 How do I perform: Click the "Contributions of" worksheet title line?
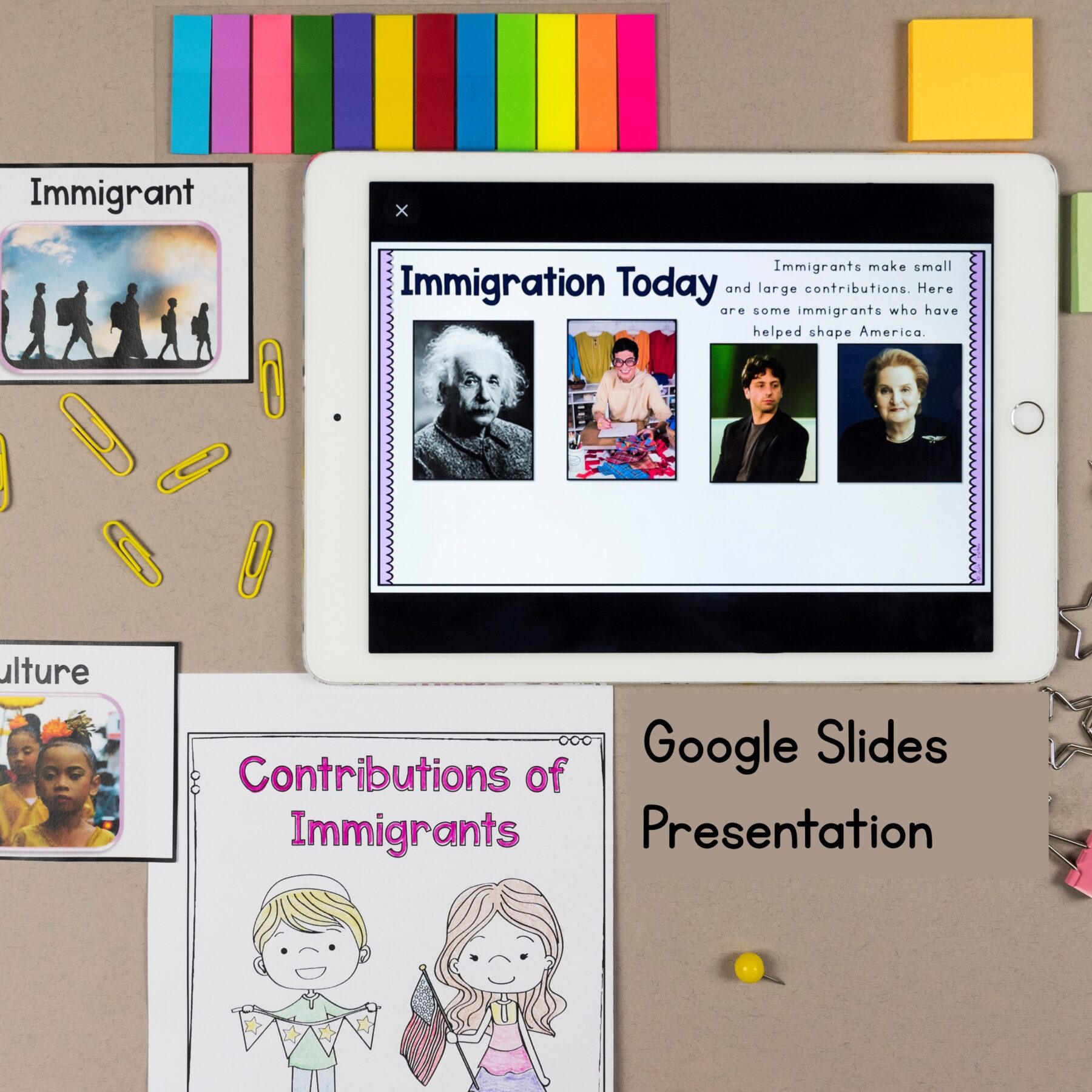(x=403, y=775)
